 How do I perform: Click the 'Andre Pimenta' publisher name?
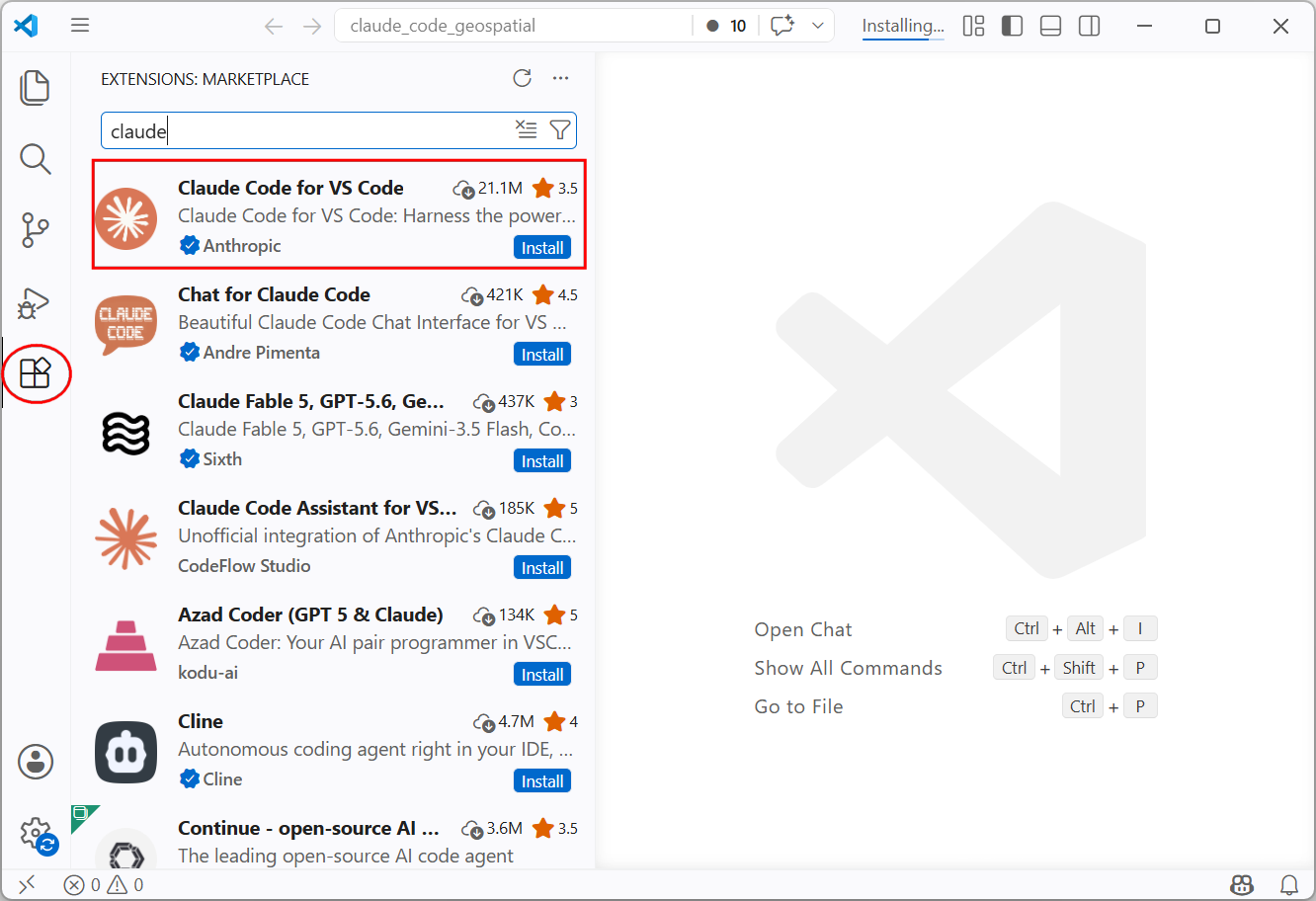[262, 353]
